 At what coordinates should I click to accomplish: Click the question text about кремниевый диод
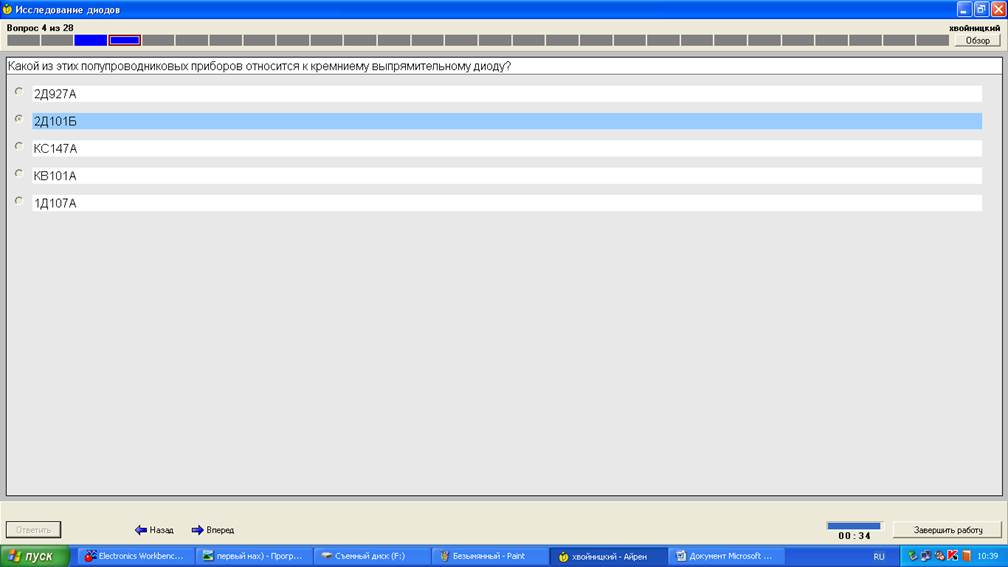tap(259, 66)
